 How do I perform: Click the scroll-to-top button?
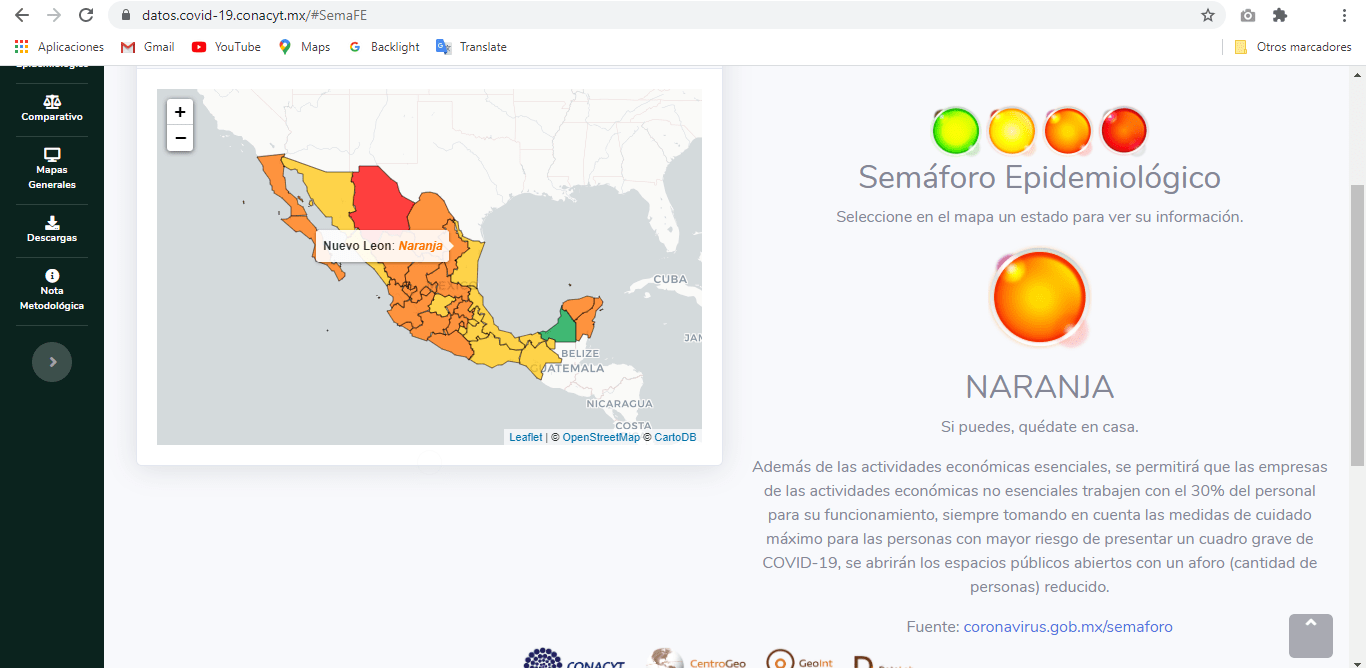(x=1310, y=635)
